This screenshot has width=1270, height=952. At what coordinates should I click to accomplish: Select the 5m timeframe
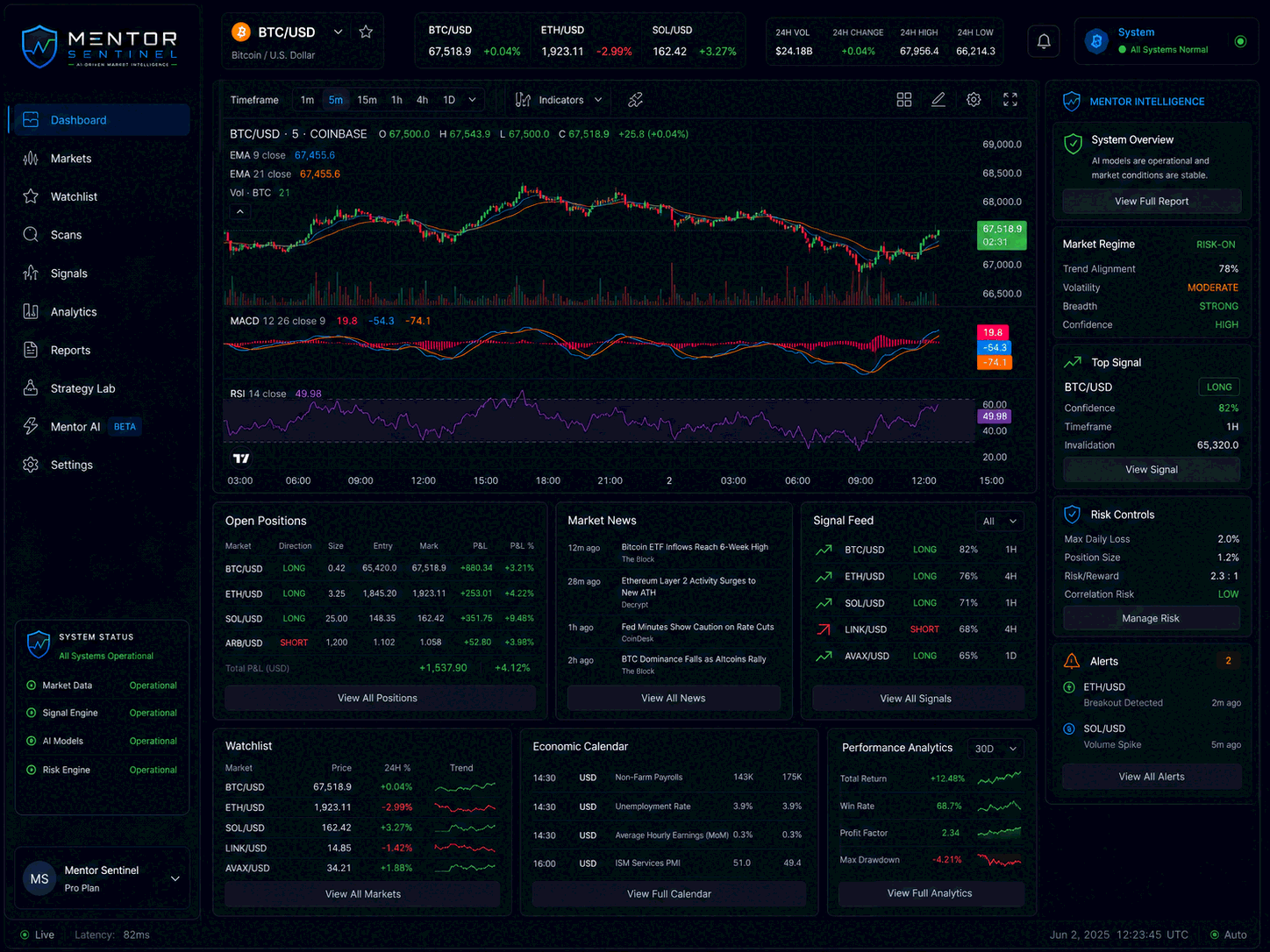coord(336,100)
